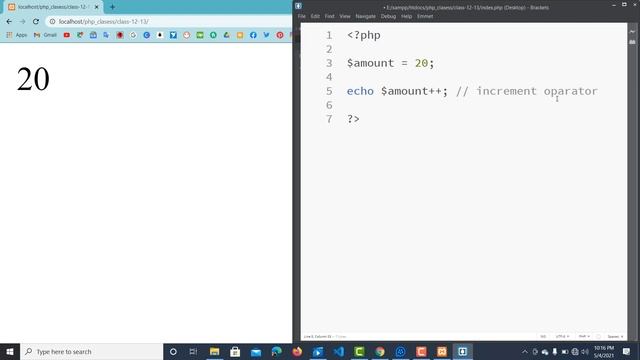Screen dimensions: 640x360
Task: Open Microsoft Edge from the taskbar
Action: click(276, 351)
